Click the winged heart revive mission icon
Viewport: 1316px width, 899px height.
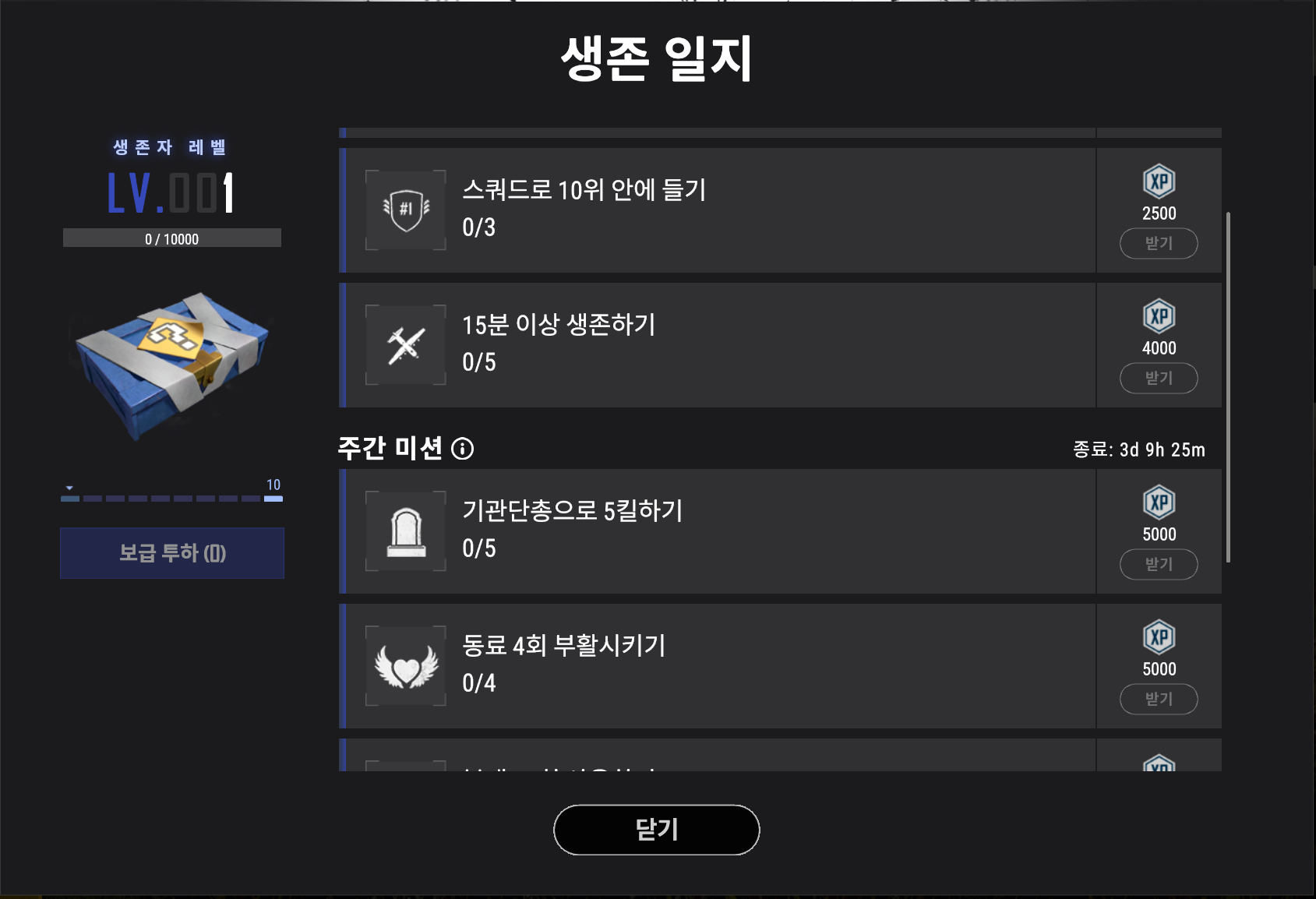[x=406, y=666]
